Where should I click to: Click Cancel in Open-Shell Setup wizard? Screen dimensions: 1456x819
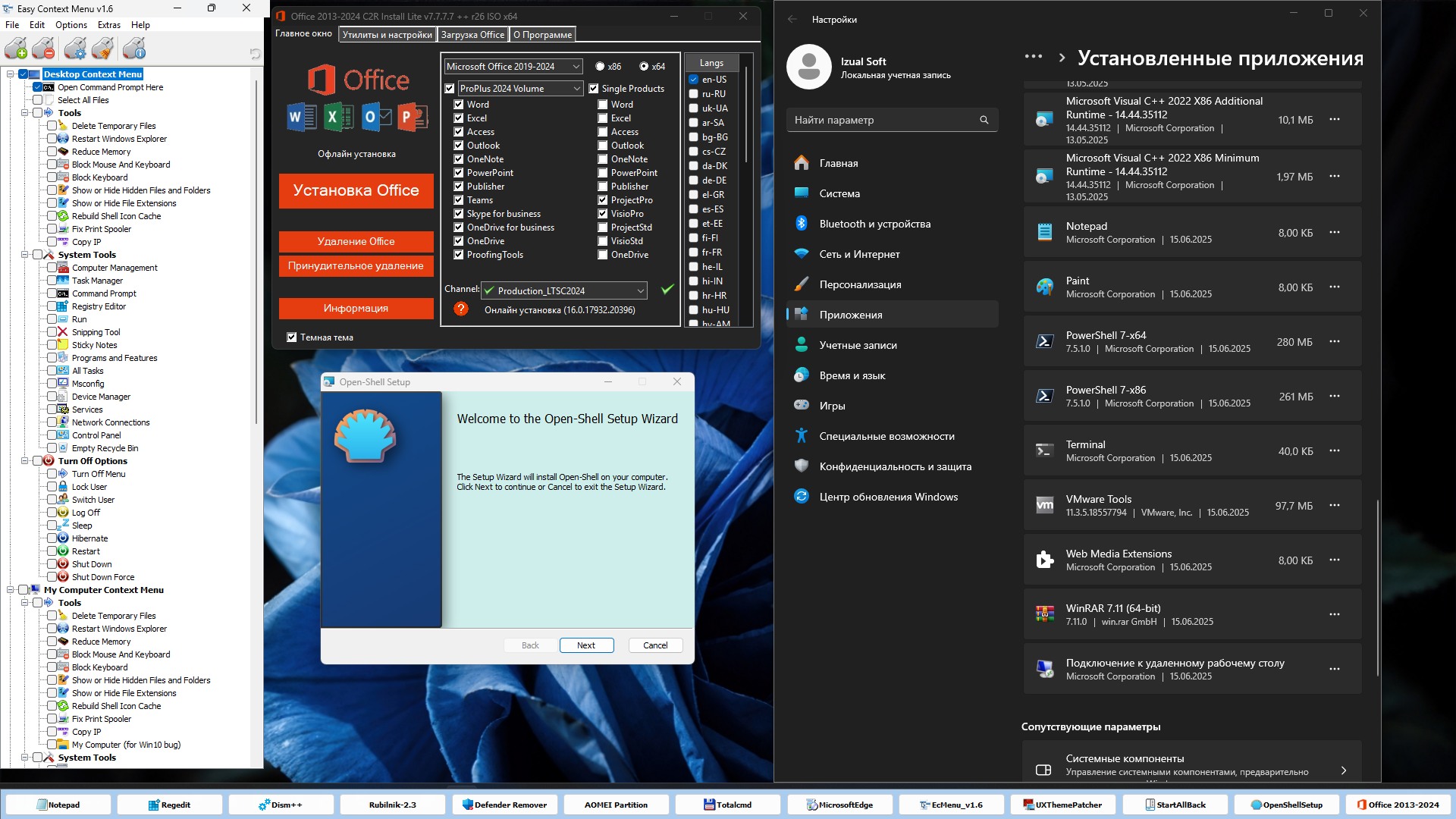[656, 645]
